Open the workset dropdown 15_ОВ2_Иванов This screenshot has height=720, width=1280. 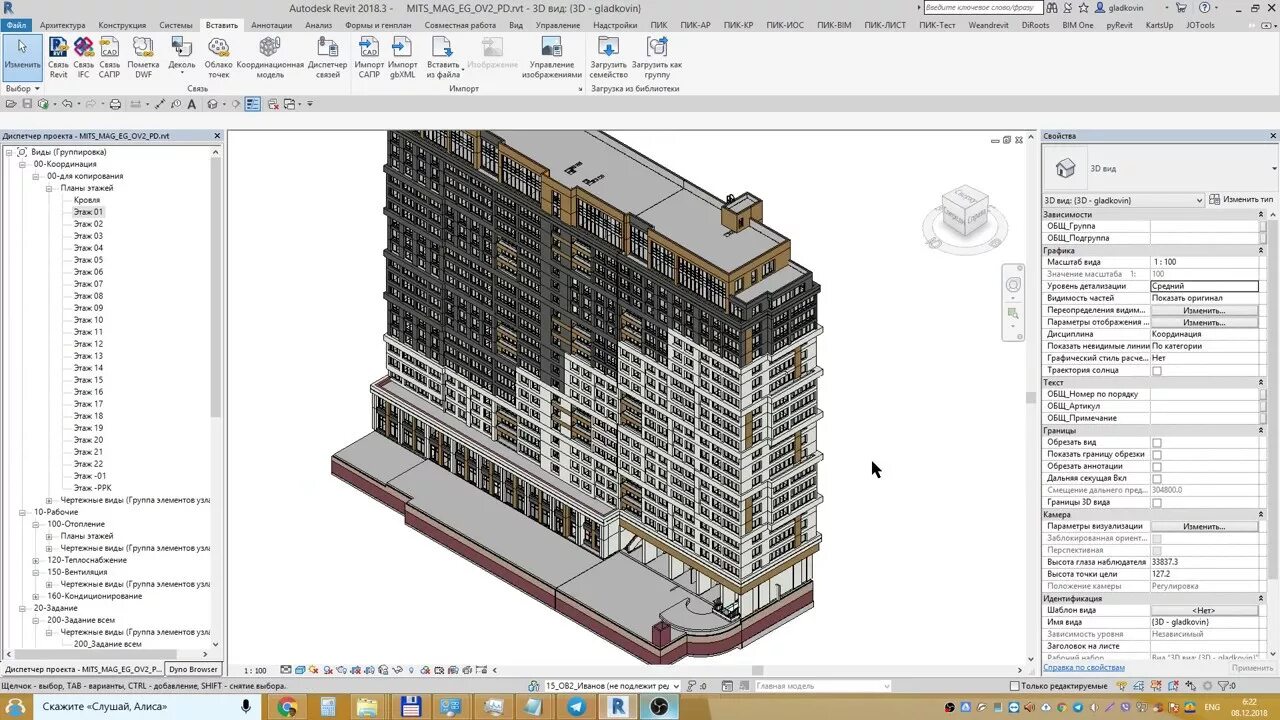point(611,686)
